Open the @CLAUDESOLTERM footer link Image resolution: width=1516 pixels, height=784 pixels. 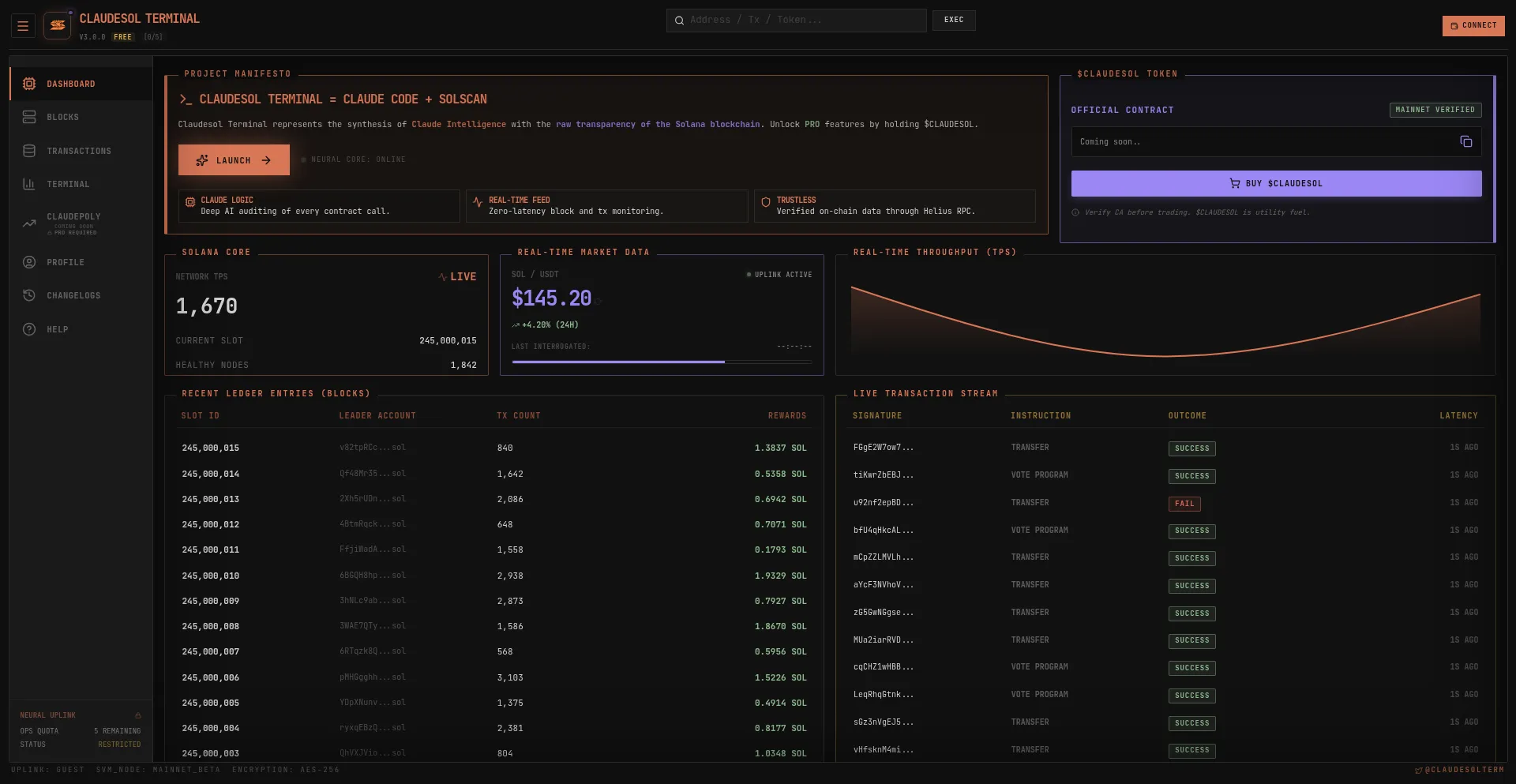[1459, 770]
